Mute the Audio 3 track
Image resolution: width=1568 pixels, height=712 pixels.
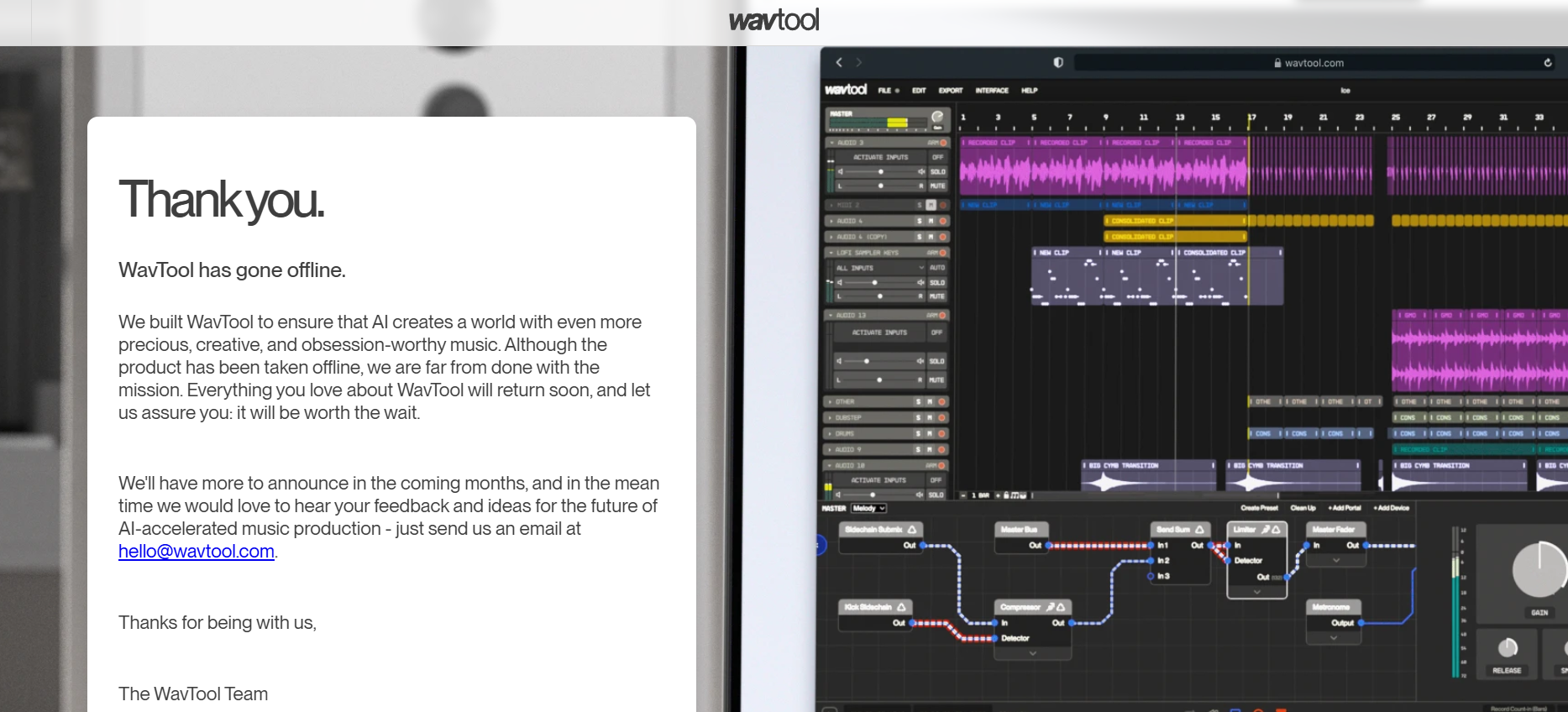coord(937,186)
